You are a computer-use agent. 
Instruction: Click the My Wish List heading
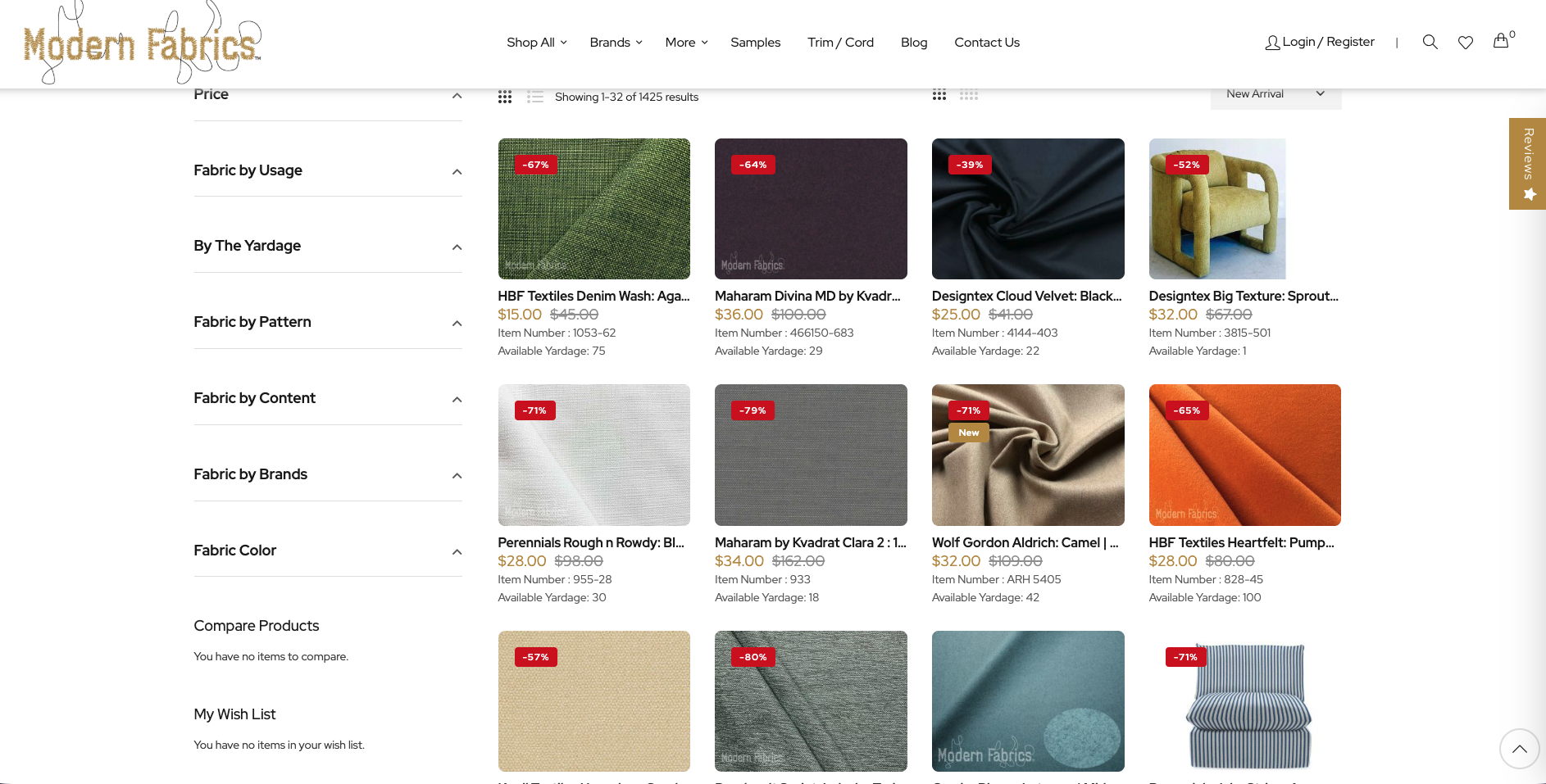[234, 714]
